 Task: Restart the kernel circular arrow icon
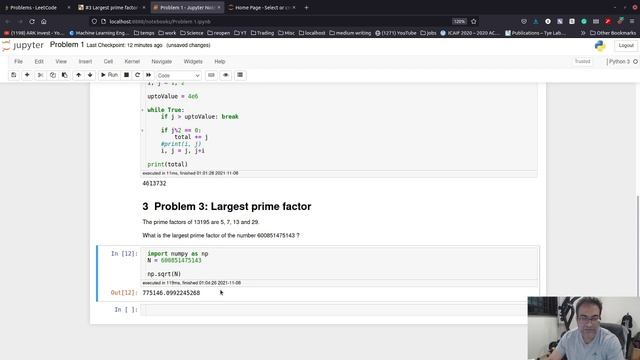(x=138, y=75)
